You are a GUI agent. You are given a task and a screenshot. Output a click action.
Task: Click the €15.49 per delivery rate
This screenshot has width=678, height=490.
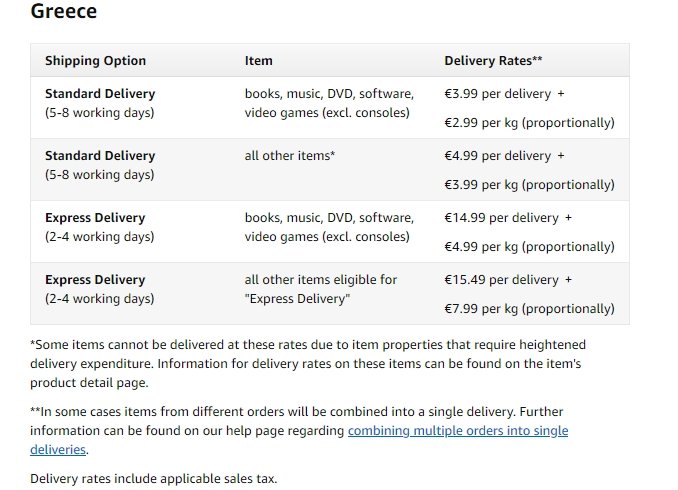click(501, 280)
